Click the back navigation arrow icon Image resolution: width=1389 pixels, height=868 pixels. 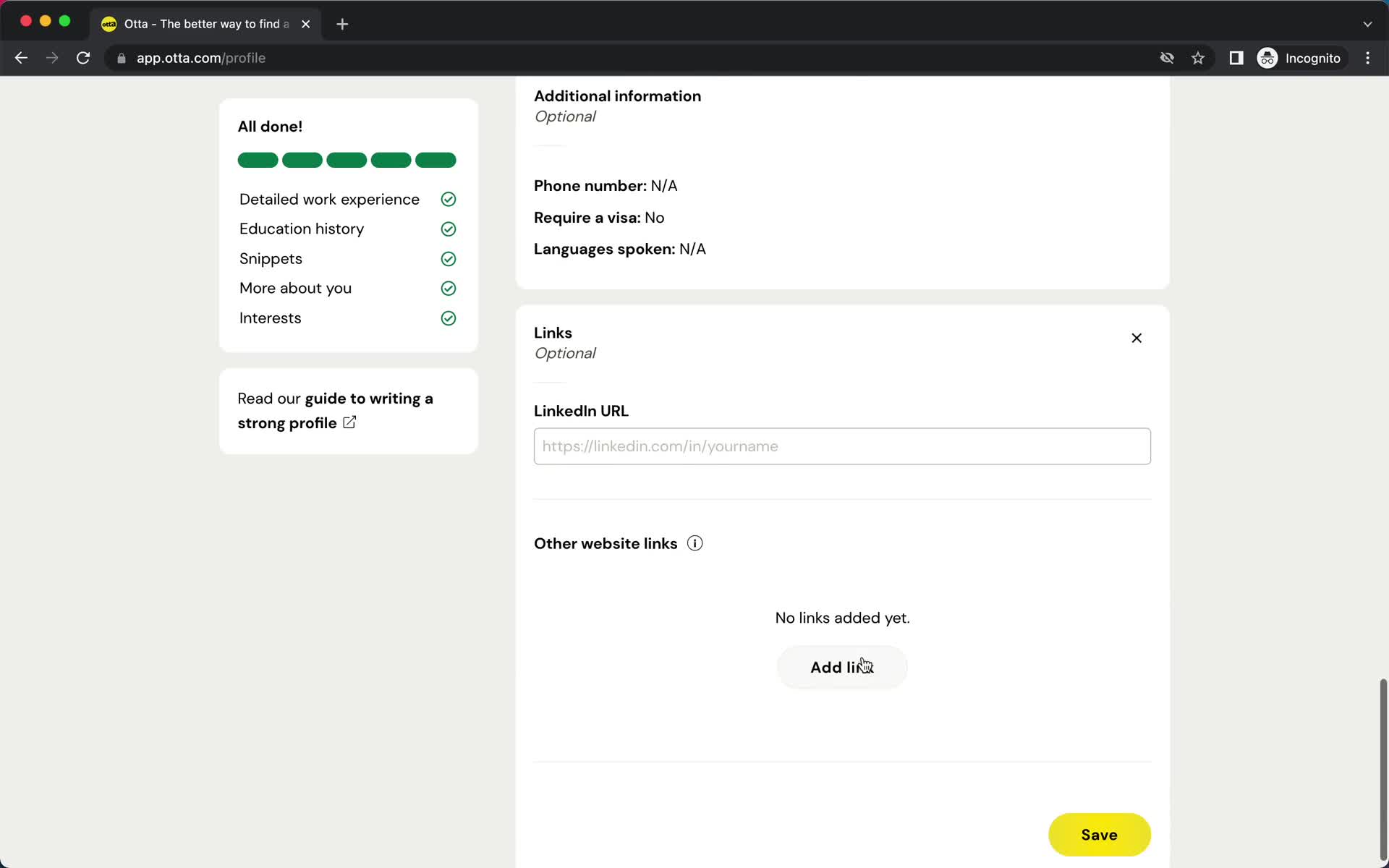click(x=21, y=58)
